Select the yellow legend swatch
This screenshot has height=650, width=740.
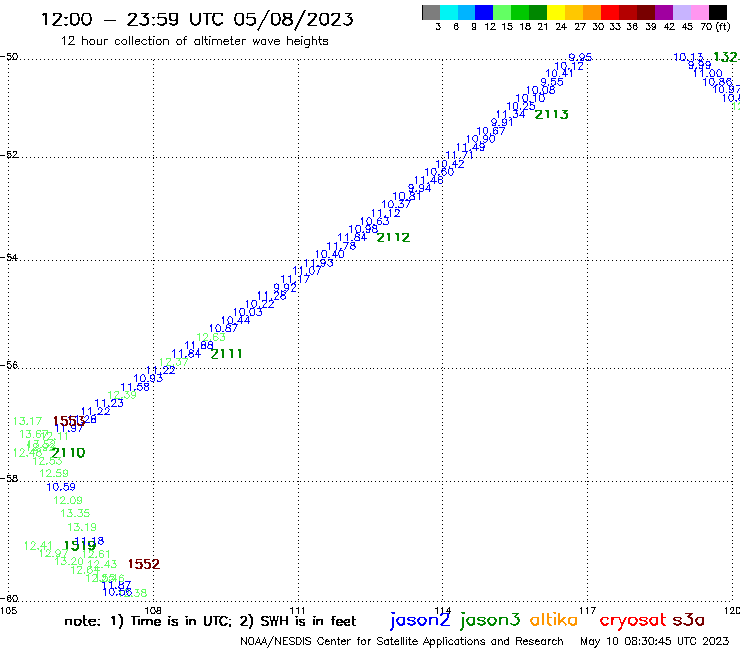tap(556, 13)
